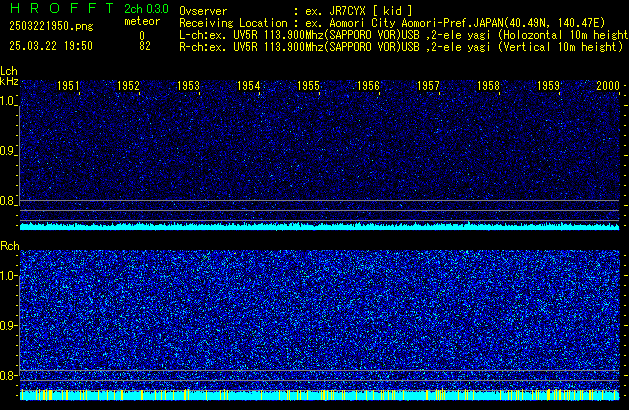The width and height of the screenshot is (629, 410).
Task: Click the 1958 time marker
Action: pos(488,85)
